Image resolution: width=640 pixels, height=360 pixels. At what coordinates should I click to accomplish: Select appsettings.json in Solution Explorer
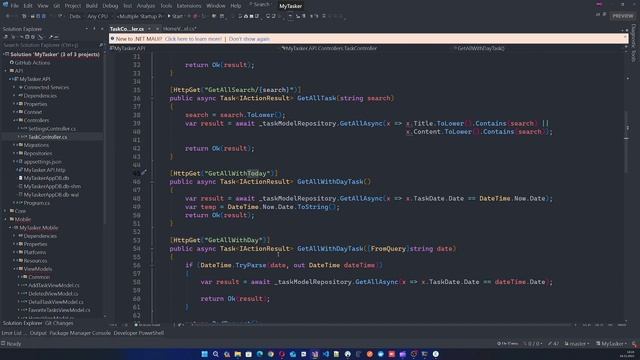pyautogui.click(x=42, y=162)
